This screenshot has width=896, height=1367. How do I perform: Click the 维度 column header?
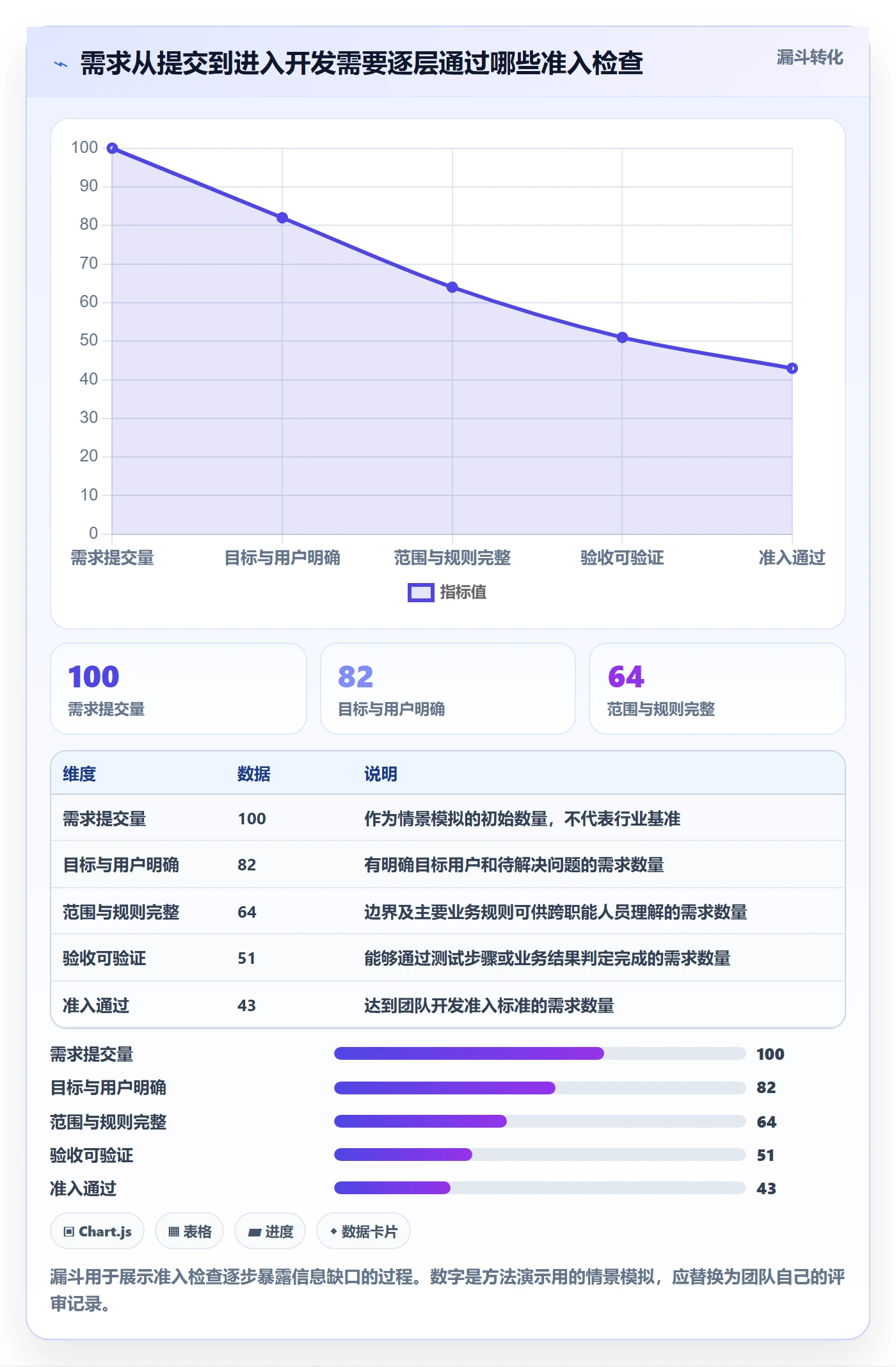(x=79, y=774)
